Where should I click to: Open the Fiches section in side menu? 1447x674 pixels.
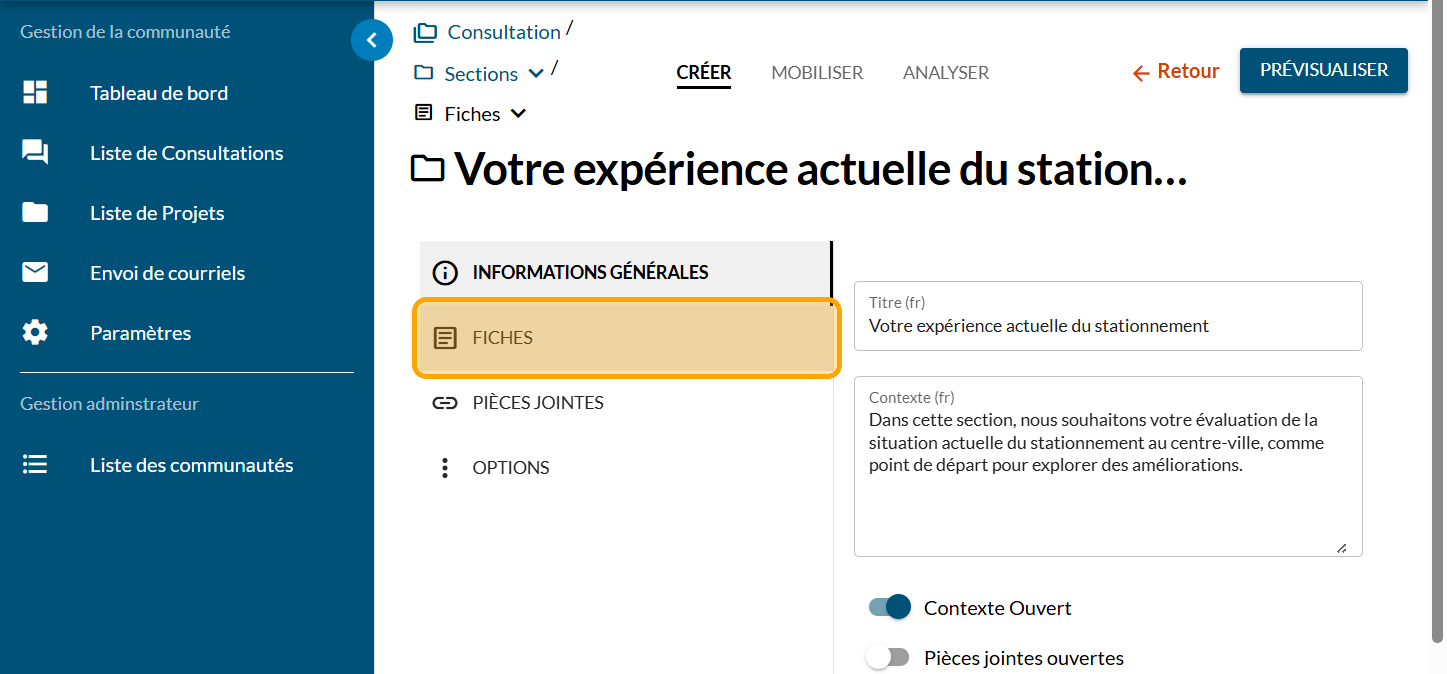tap(626, 338)
